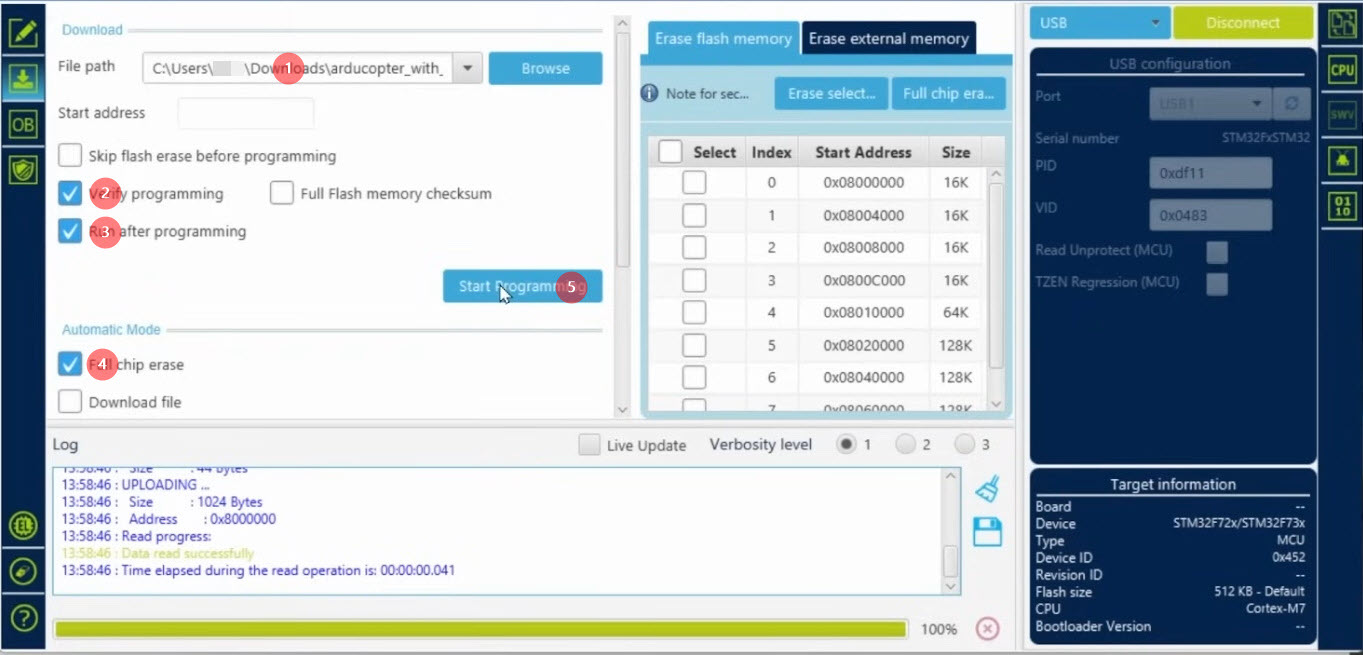Screen dimensions: 1363x655
Task: Open the Option Bytes (OB) panel
Action: point(23,124)
